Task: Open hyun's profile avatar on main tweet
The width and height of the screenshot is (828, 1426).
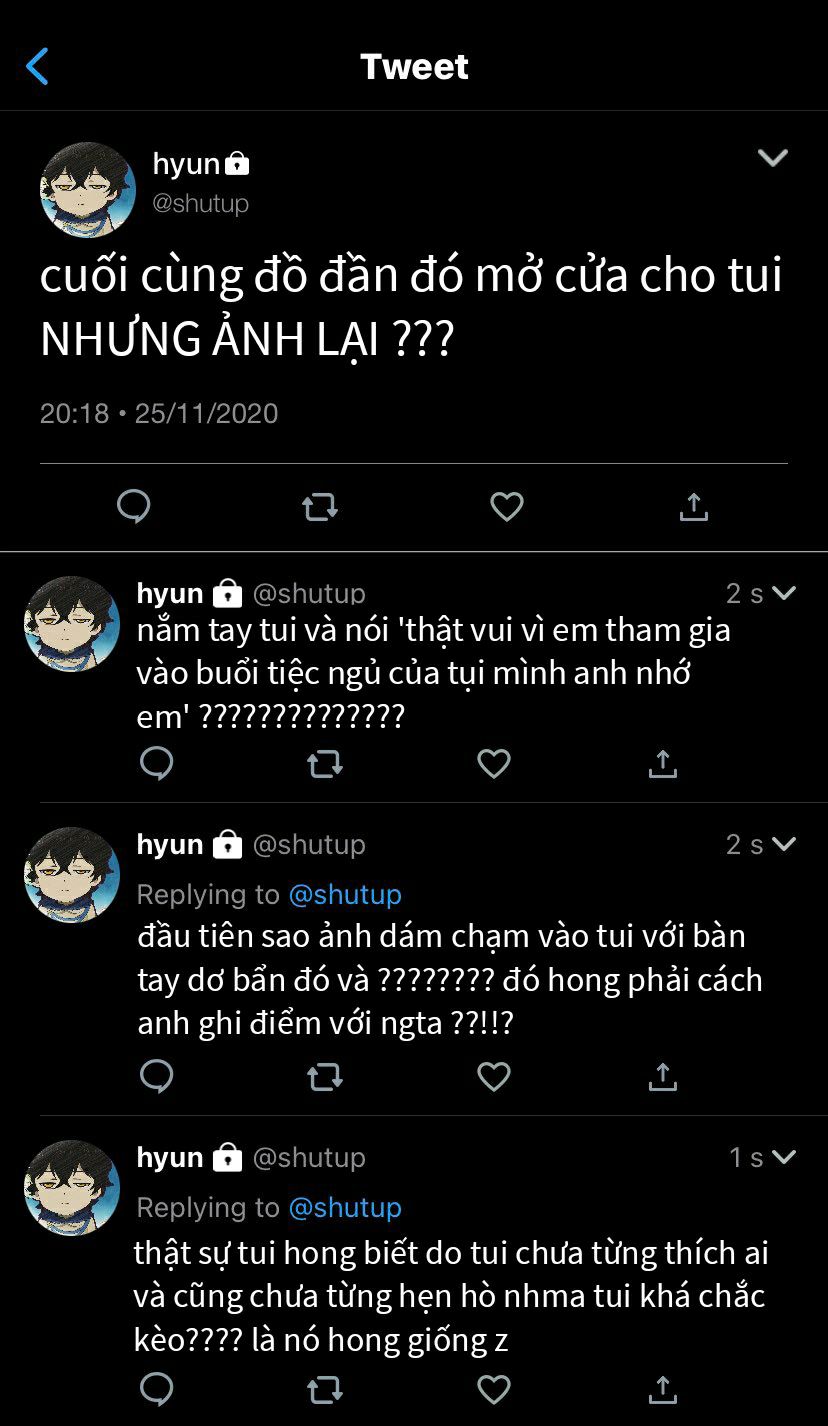Action: click(x=88, y=190)
